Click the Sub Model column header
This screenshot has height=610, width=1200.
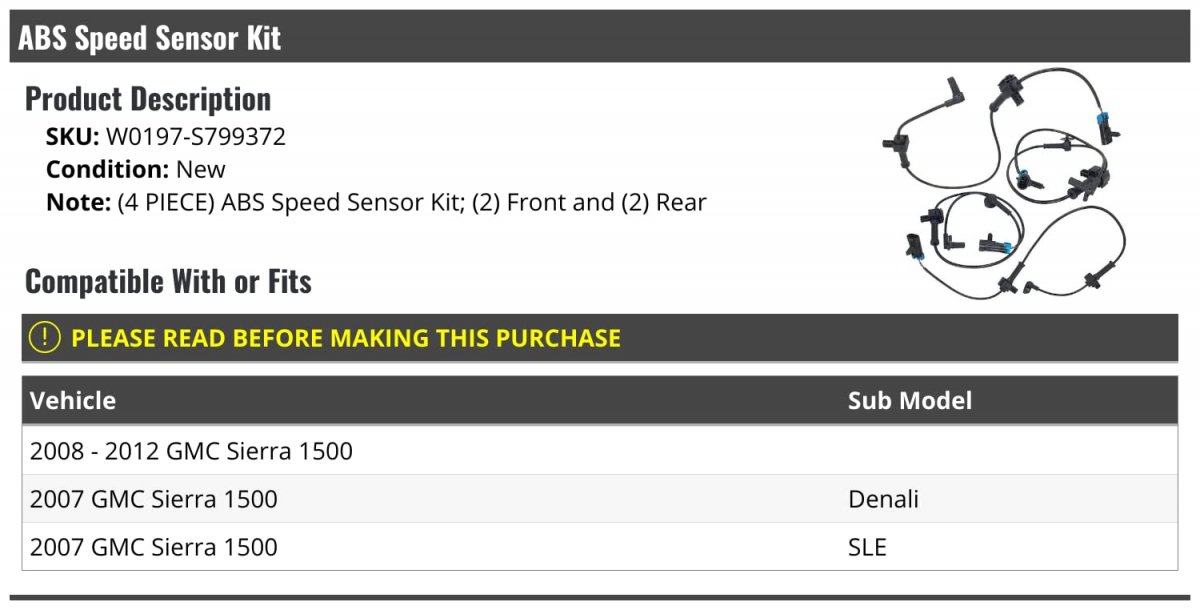pyautogui.click(x=910, y=400)
